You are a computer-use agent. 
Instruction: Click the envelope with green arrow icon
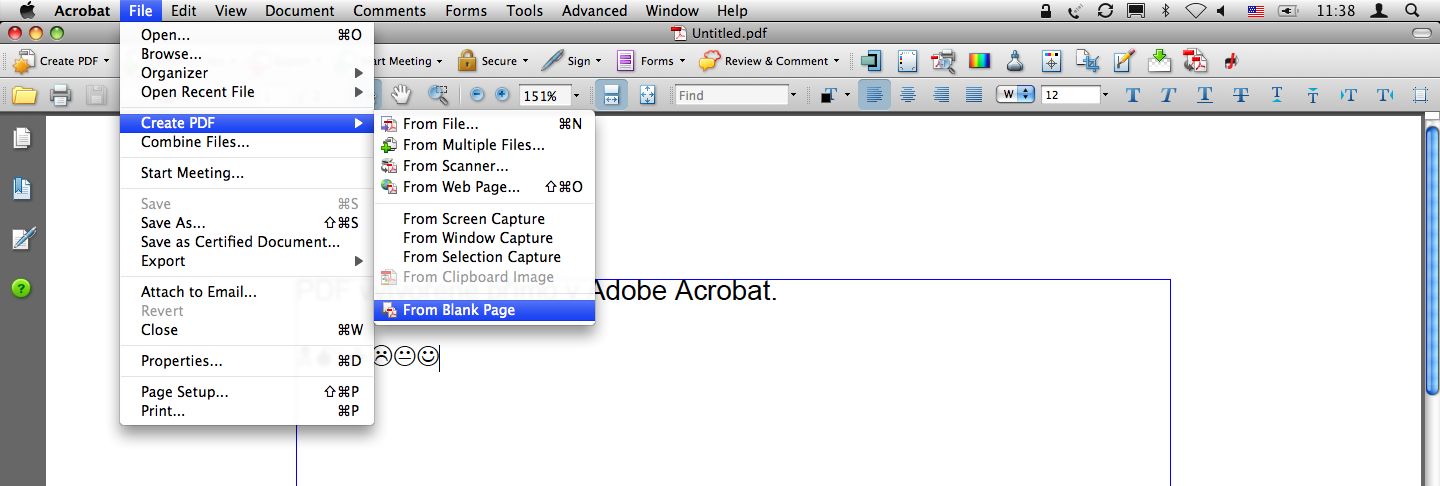click(x=1159, y=61)
